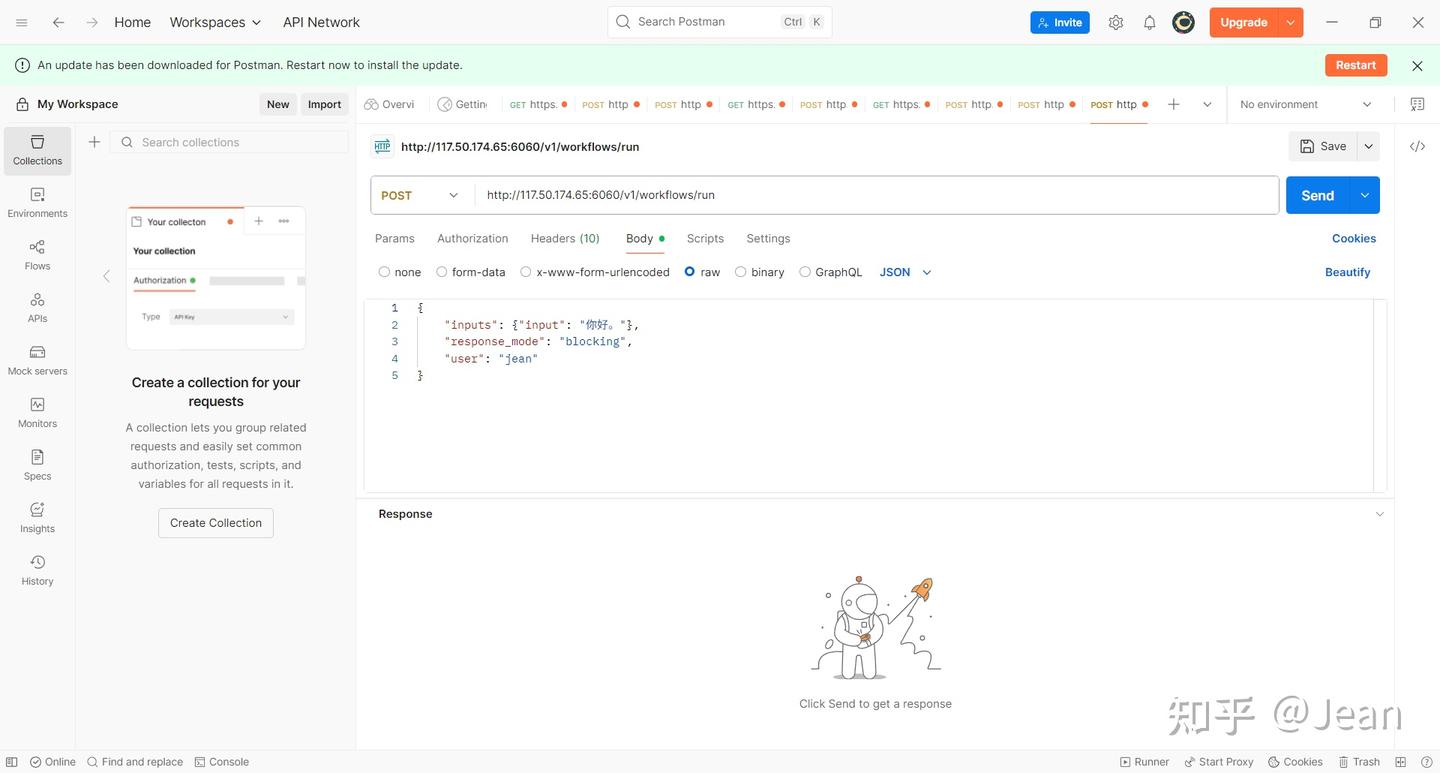Image resolution: width=1440 pixels, height=773 pixels.
Task: Open the Flows panel in the sidebar
Action: pyautogui.click(x=37, y=253)
